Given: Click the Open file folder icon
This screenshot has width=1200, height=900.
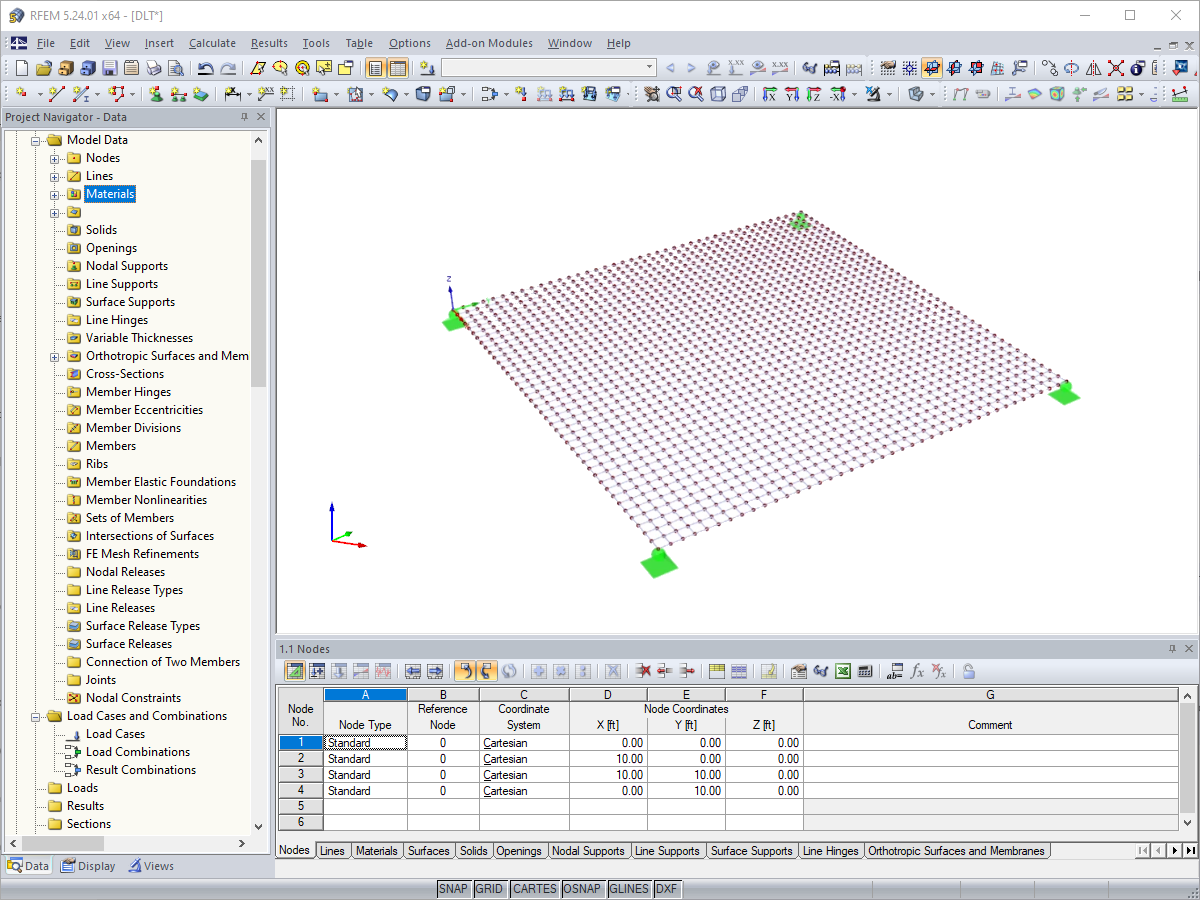Looking at the screenshot, I should point(43,69).
